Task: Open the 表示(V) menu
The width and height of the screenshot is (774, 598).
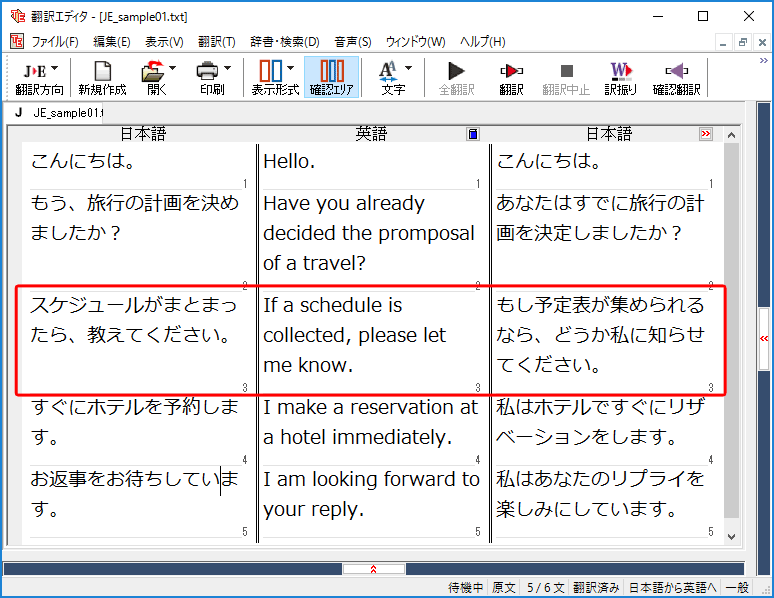Action: tap(164, 42)
